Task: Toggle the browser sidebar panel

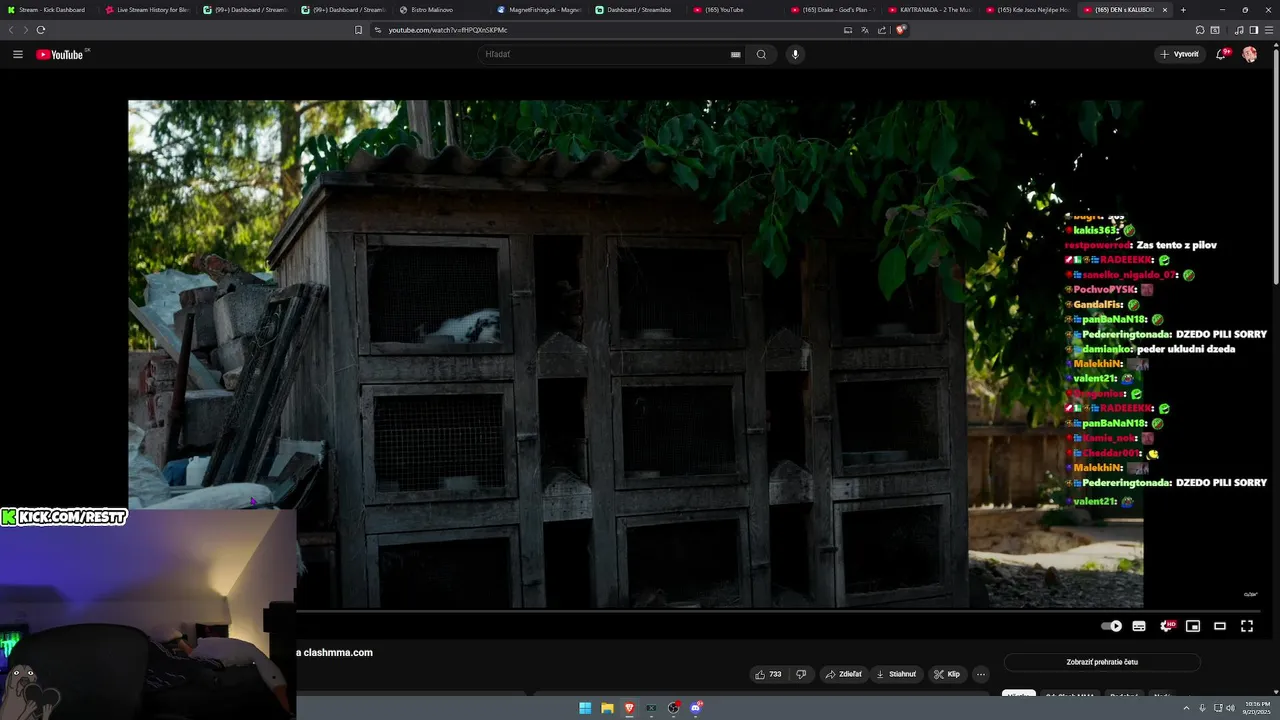Action: [1254, 30]
